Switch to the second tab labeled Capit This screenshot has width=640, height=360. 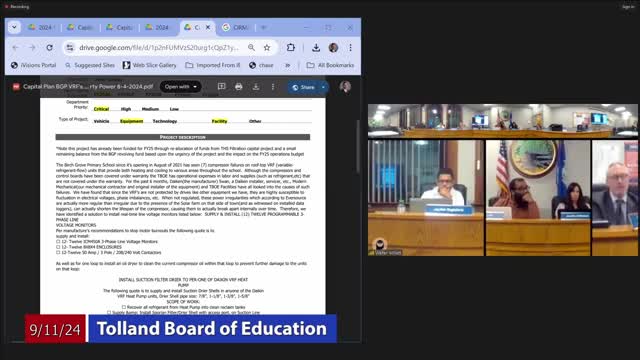click(81, 27)
